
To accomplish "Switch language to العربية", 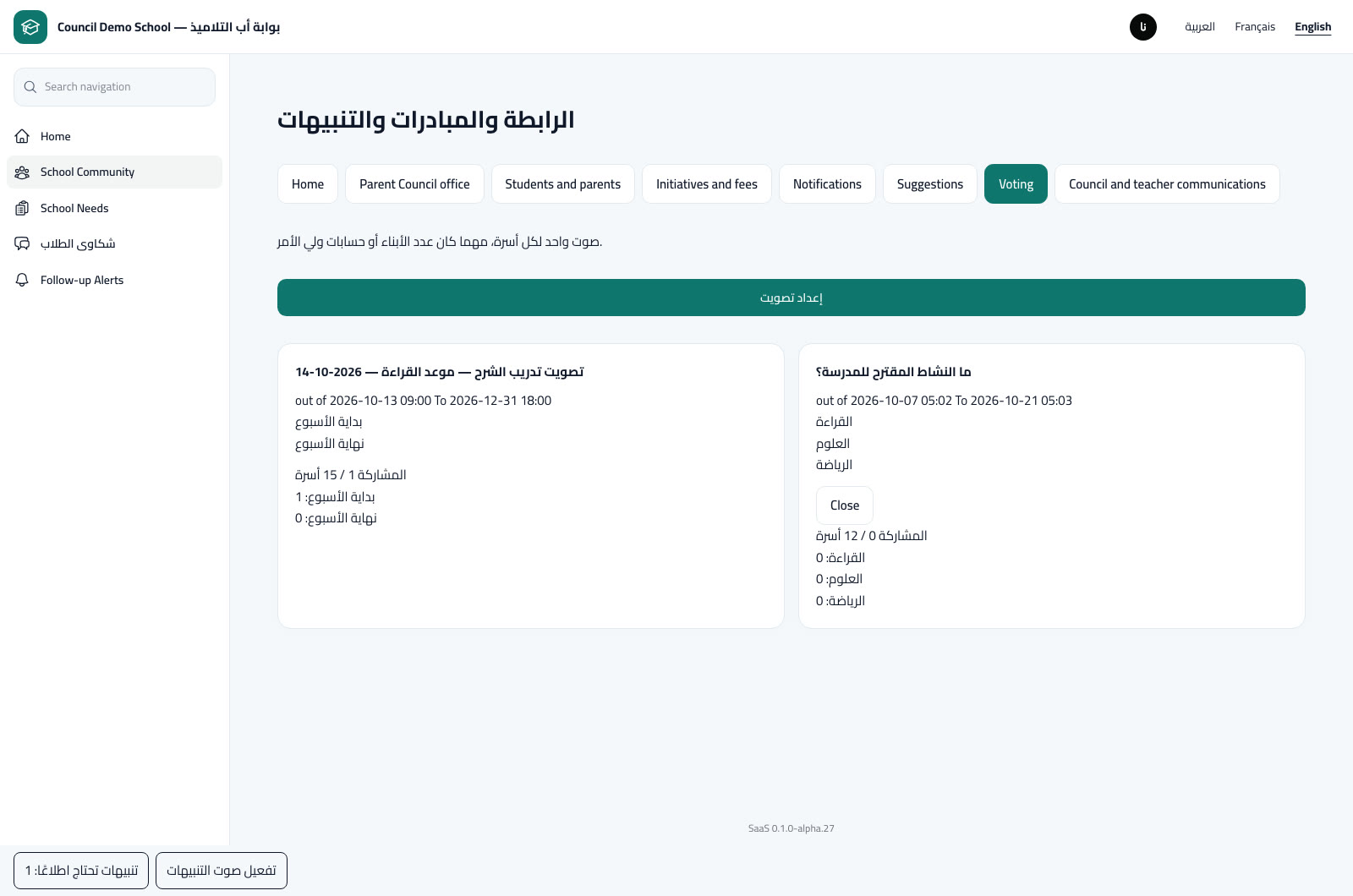I will point(1200,27).
